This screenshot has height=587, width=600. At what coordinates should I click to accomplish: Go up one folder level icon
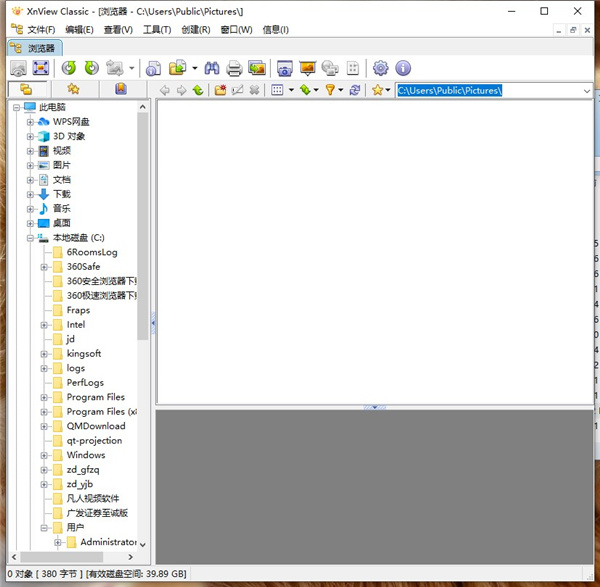tap(198, 90)
